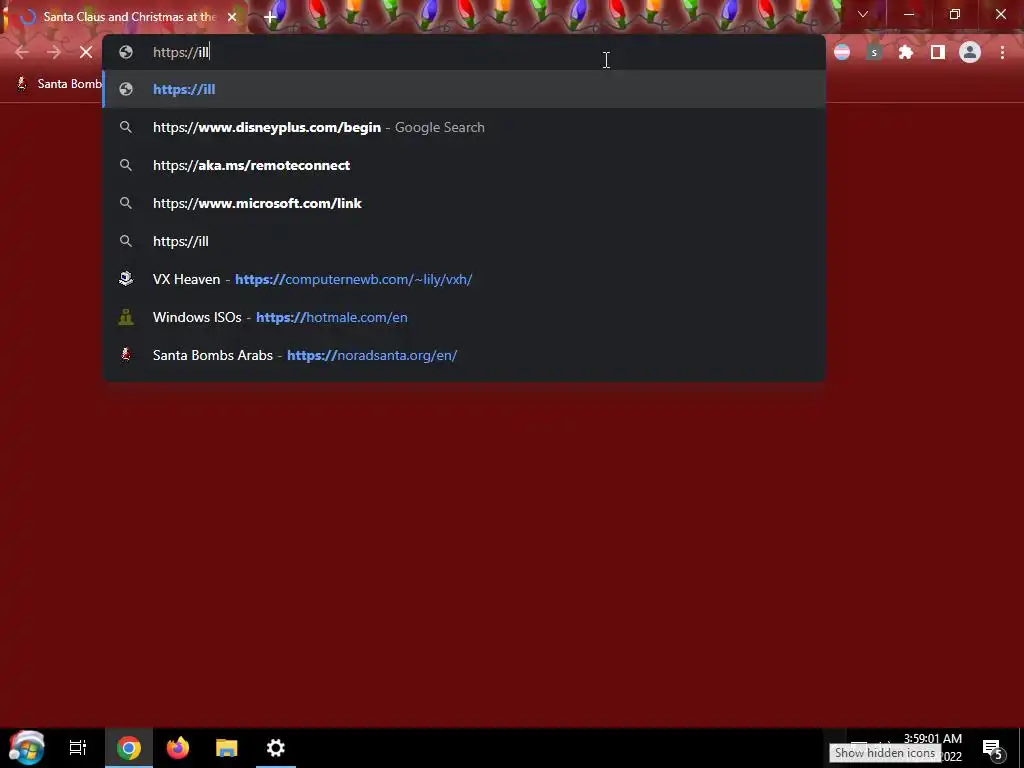Click the Santa Bombs Arabs favicon in suggestions
This screenshot has height=768, width=1024.
tap(126, 355)
